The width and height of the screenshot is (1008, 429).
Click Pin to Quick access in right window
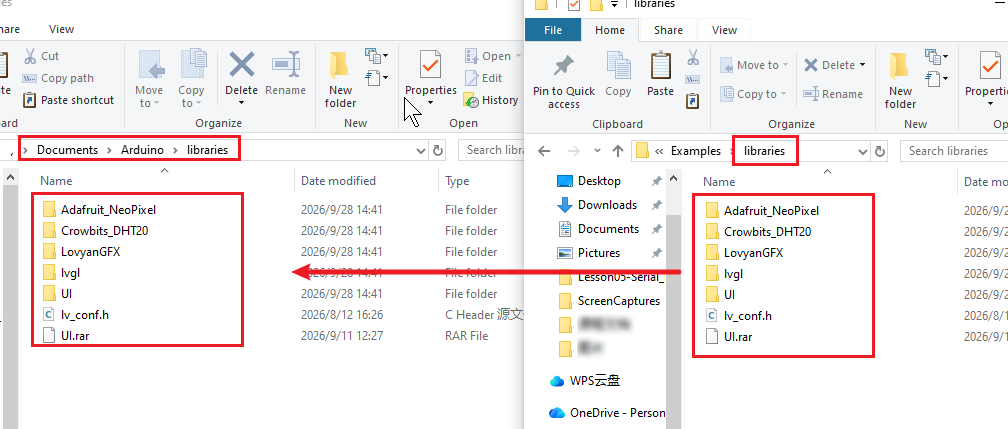(564, 80)
